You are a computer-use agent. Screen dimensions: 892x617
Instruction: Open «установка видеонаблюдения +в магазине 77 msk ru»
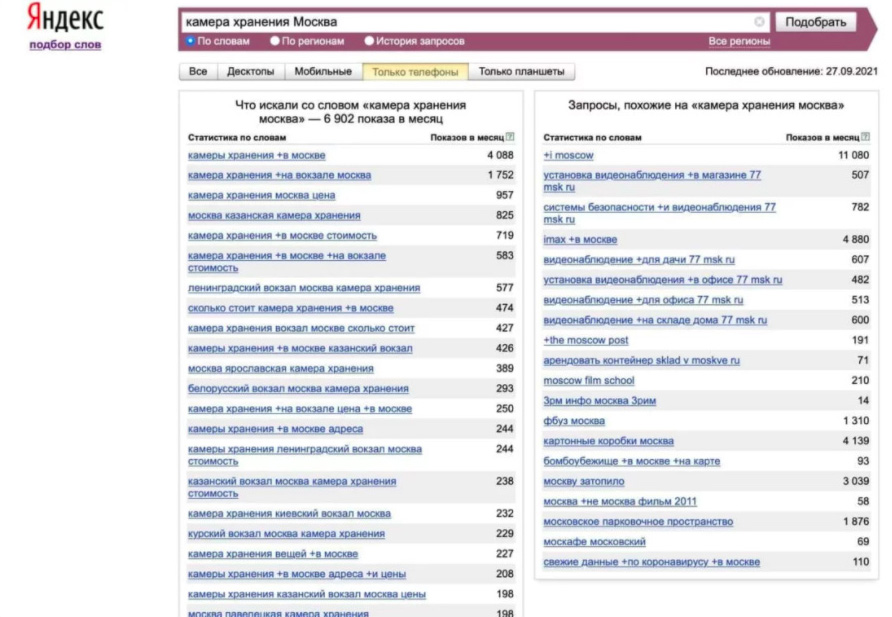coord(652,181)
